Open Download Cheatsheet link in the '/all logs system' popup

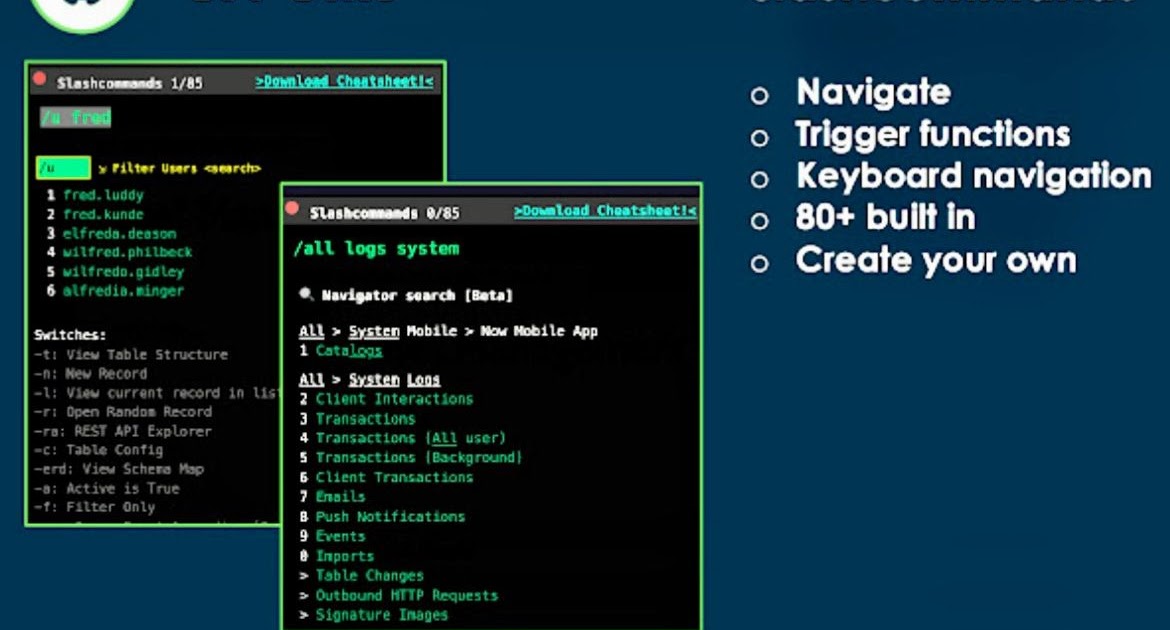coord(604,211)
